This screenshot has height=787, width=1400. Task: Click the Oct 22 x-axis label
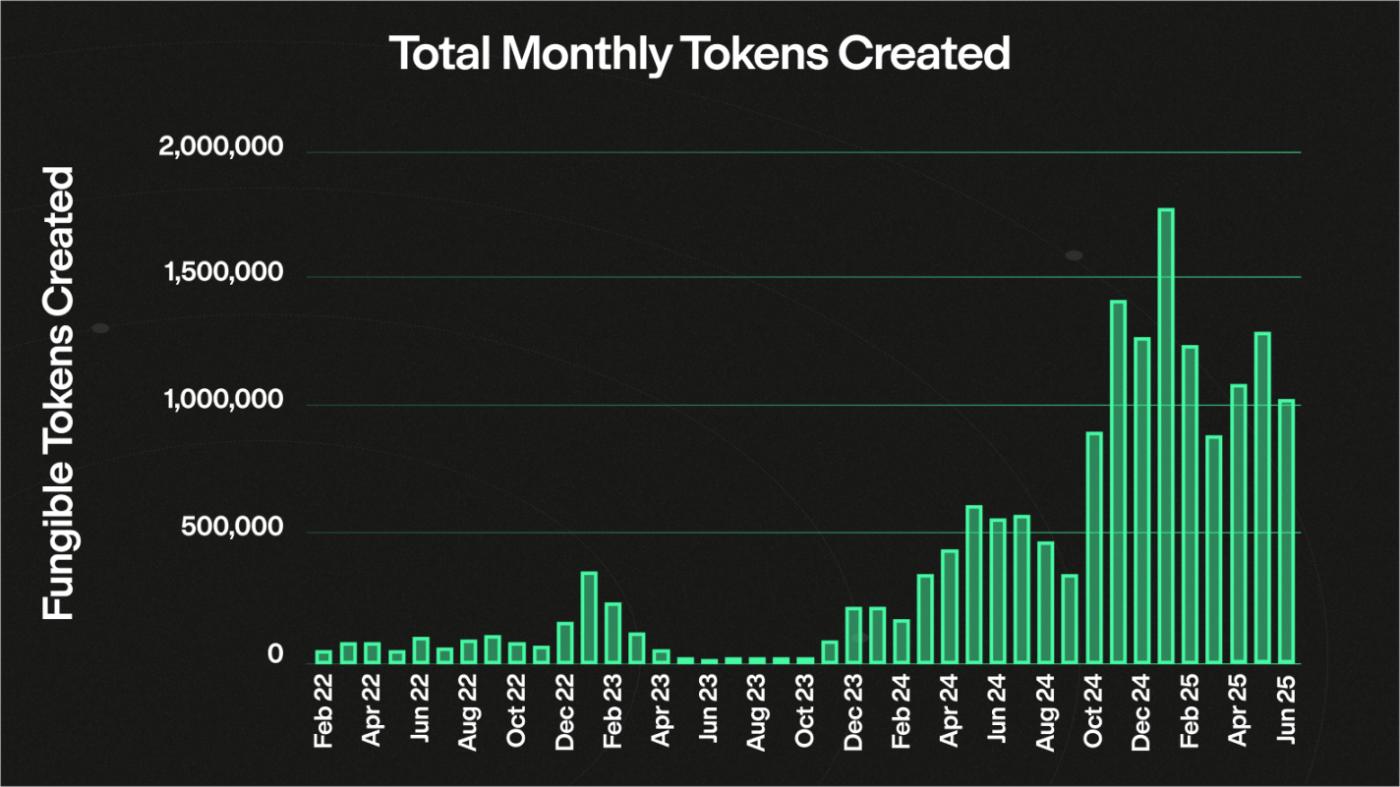[x=516, y=711]
